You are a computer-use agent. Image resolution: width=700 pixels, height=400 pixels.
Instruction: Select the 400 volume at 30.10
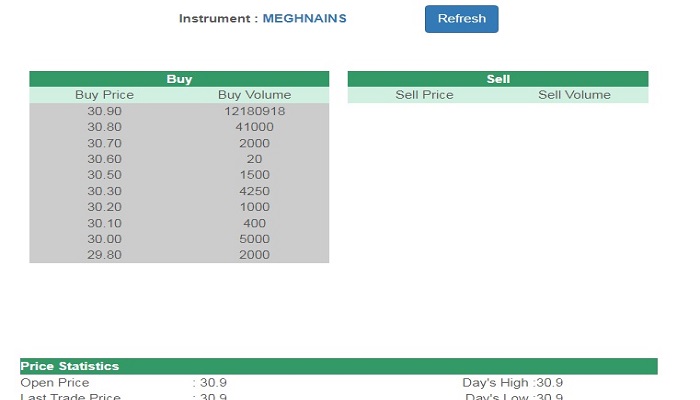254,223
